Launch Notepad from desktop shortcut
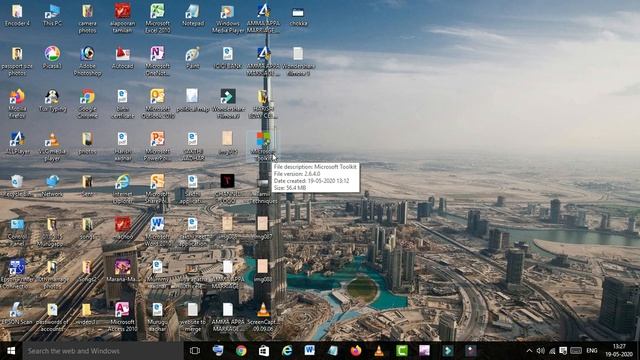Viewport: 640px width, 360px height. pyautogui.click(x=193, y=15)
